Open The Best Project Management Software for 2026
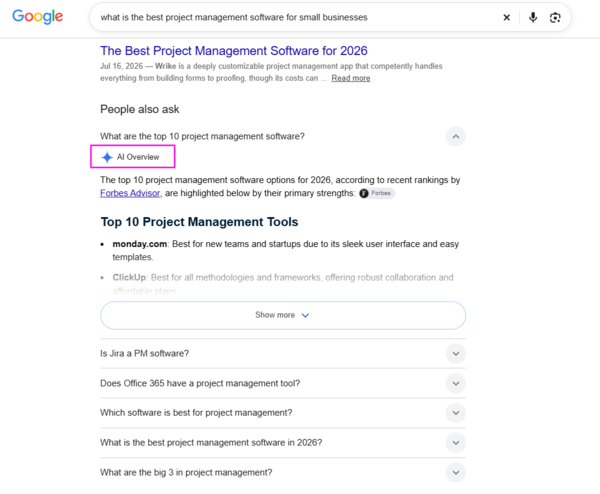Screen dimensions: 600x494 (234, 51)
